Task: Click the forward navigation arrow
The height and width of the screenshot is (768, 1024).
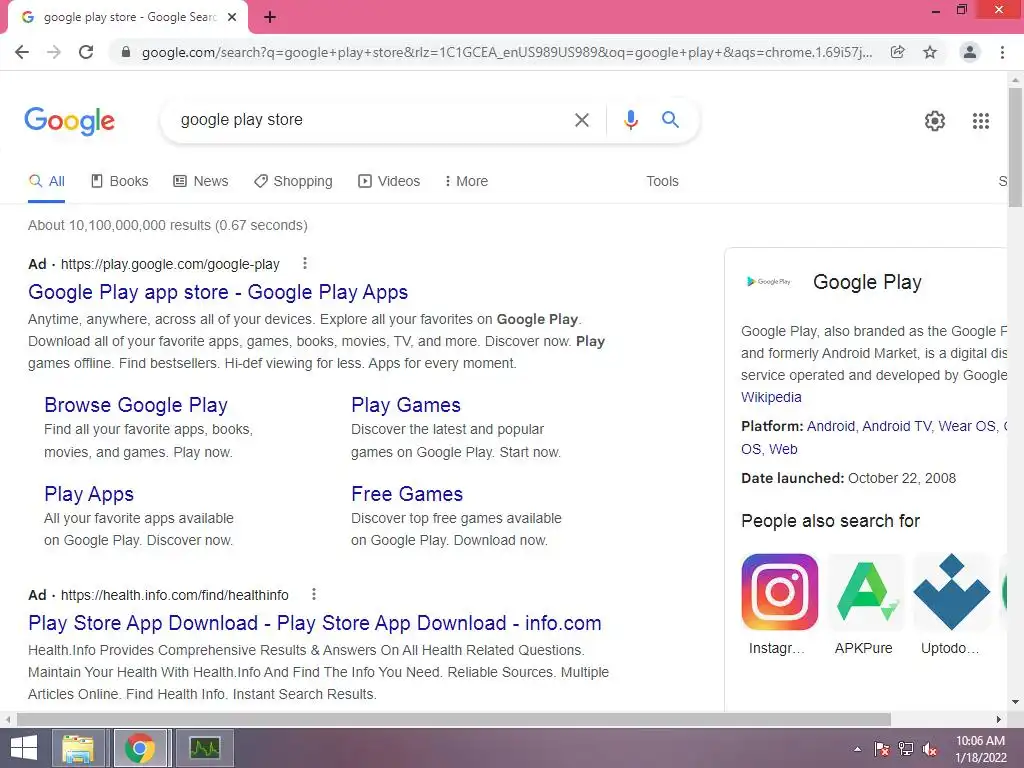Action: (x=54, y=52)
